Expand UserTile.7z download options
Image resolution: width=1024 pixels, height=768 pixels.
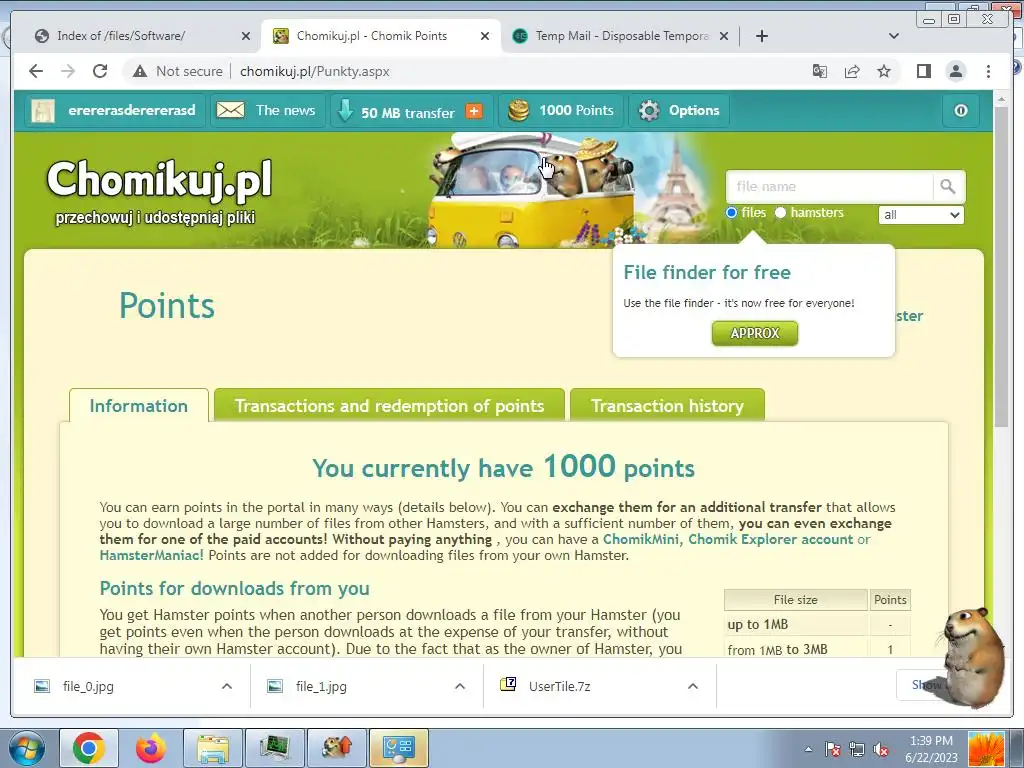[x=693, y=686]
